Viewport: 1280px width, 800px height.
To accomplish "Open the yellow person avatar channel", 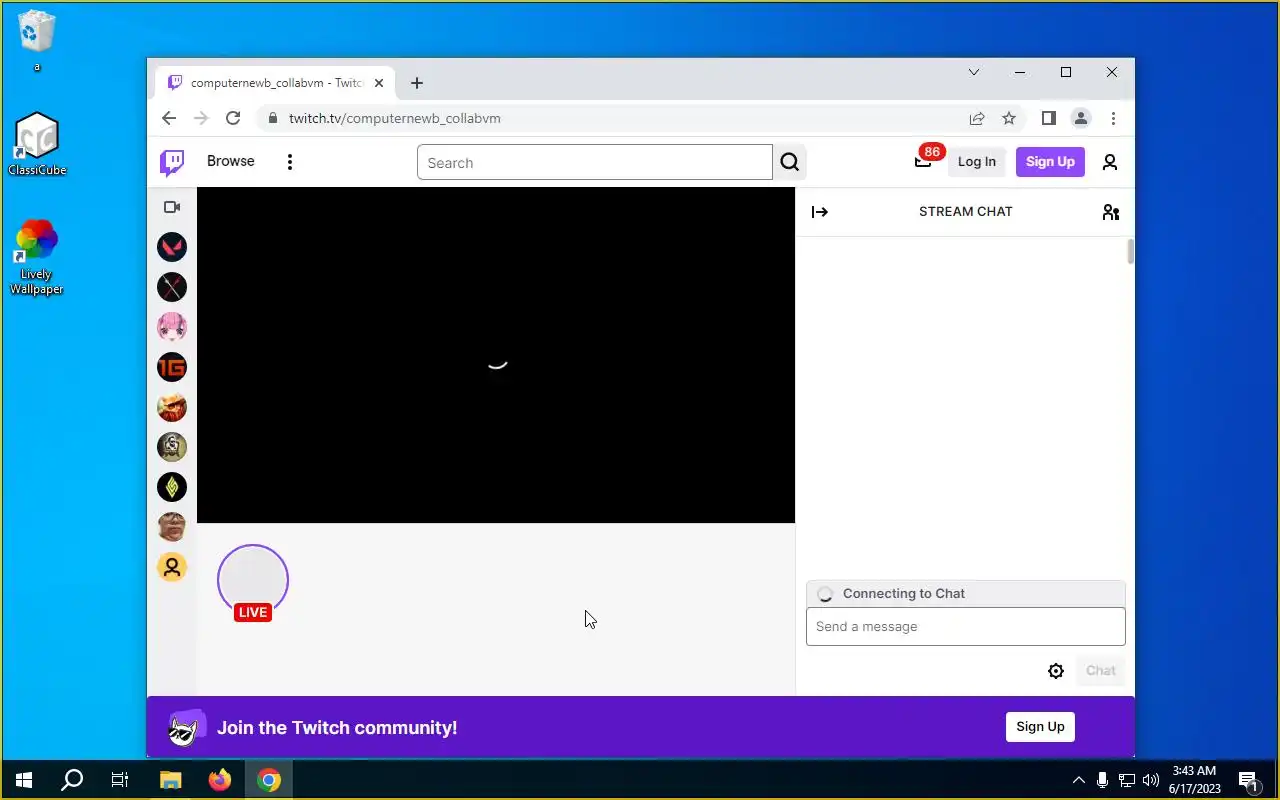I will click(172, 567).
